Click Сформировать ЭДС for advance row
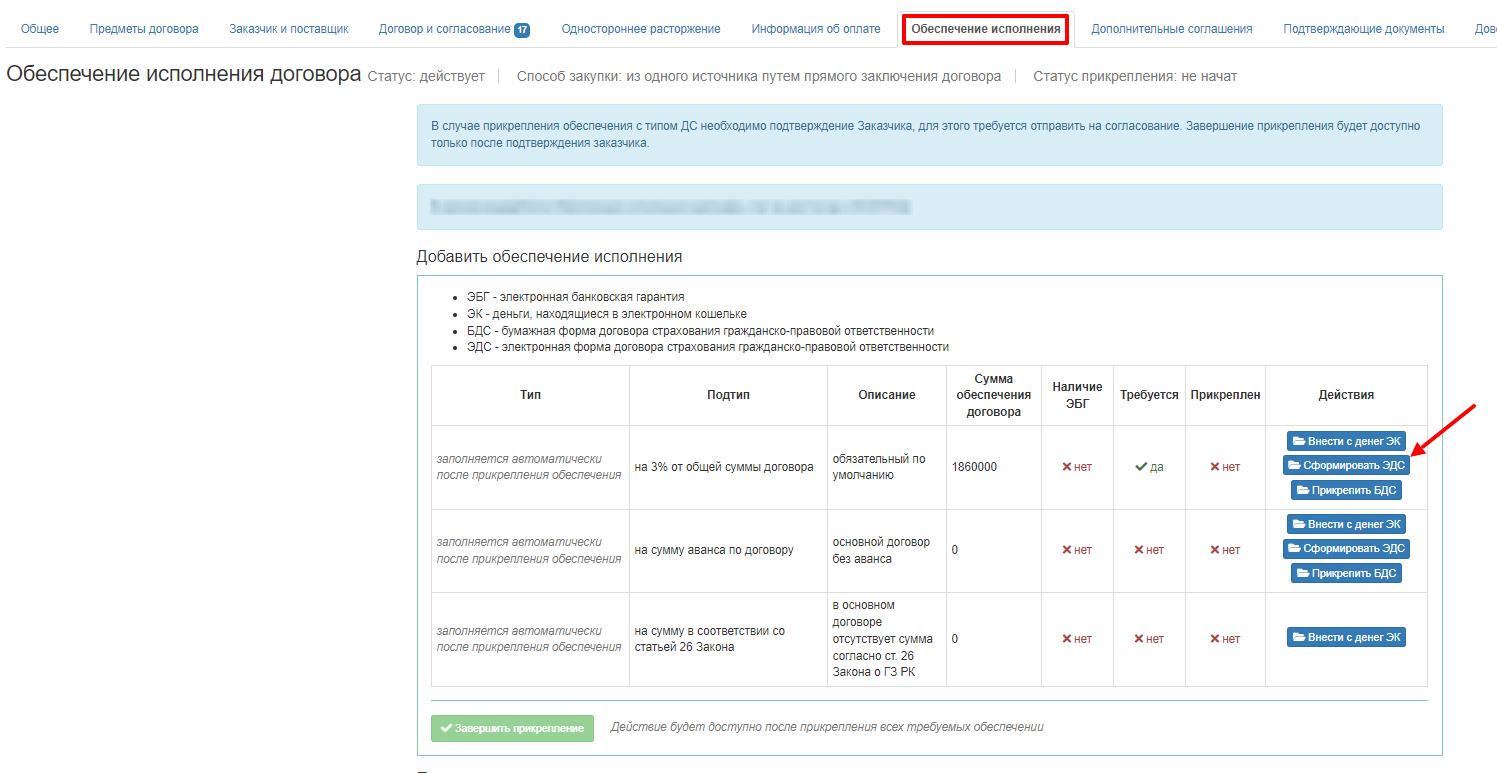 click(1346, 549)
